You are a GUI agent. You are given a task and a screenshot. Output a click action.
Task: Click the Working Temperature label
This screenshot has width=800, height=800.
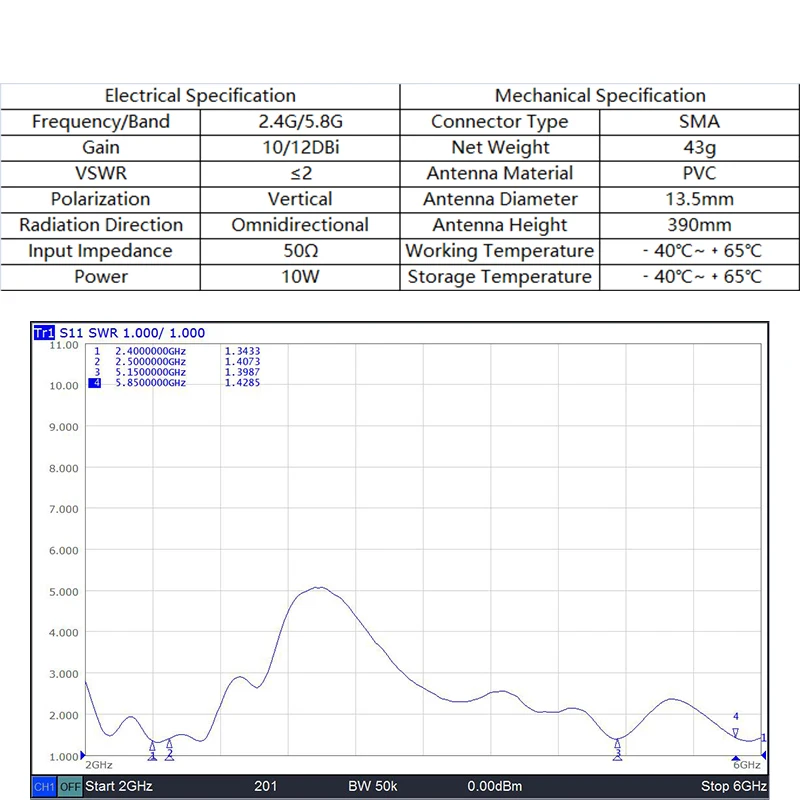click(499, 251)
